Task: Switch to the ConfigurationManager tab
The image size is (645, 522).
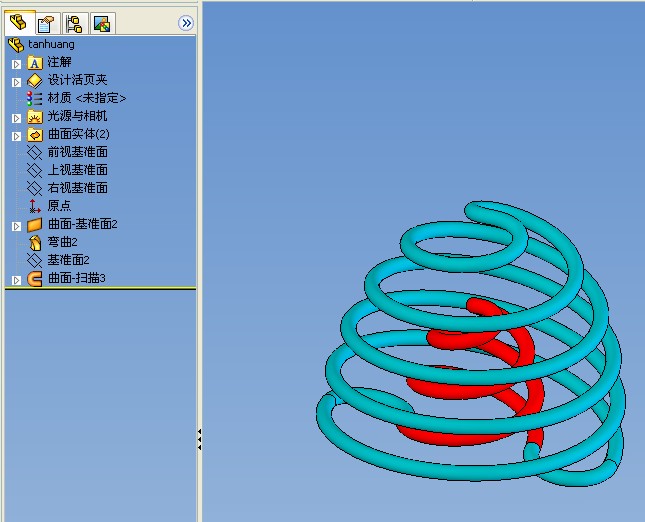Action: (75, 23)
